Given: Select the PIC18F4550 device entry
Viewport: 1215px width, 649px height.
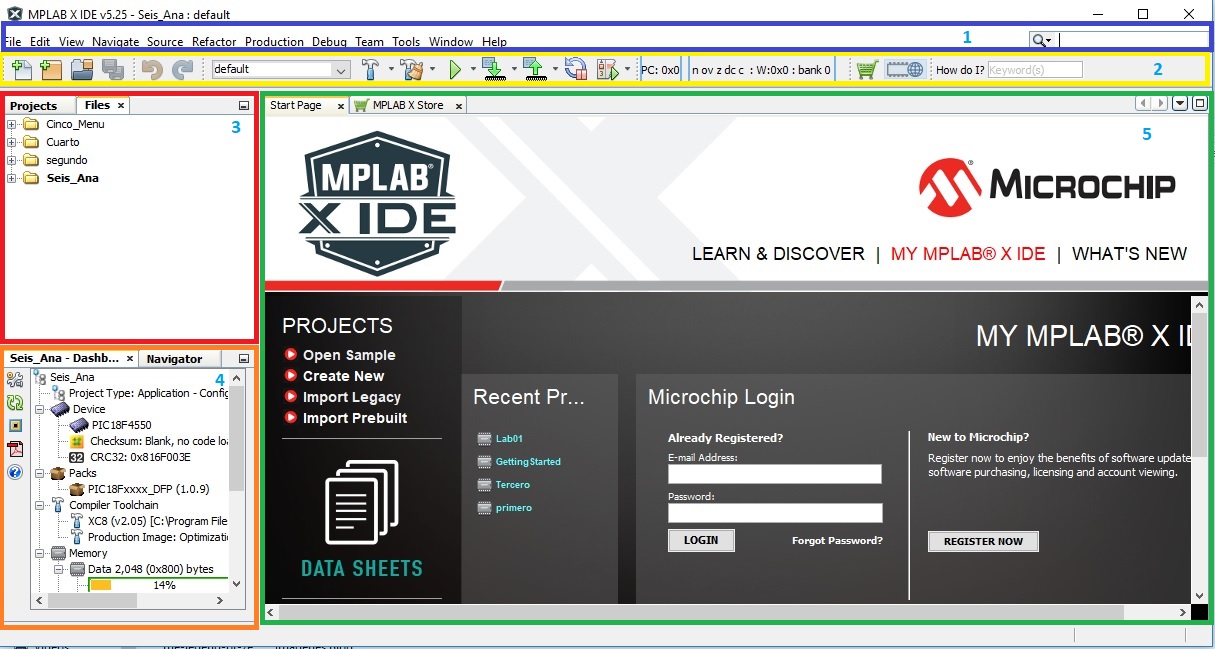Looking at the screenshot, I should [x=121, y=425].
